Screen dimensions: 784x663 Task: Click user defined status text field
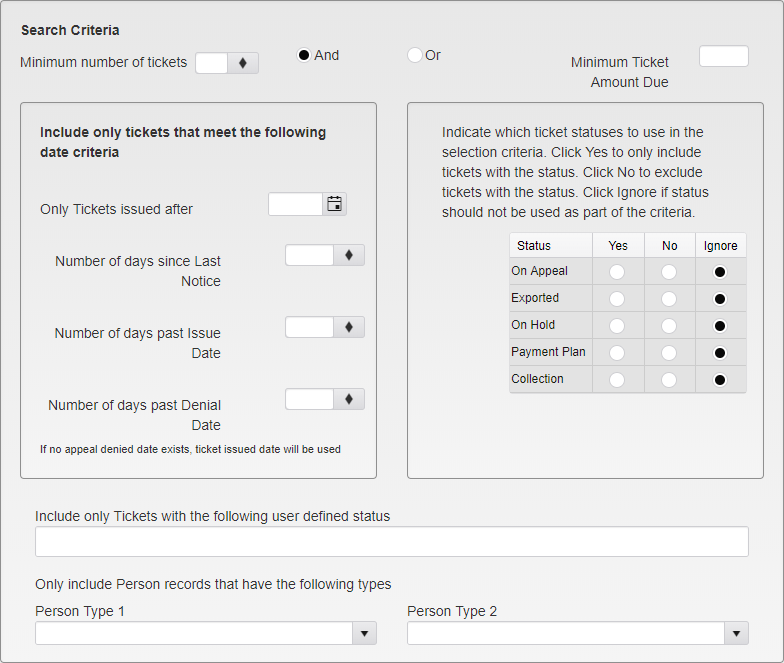(392, 542)
